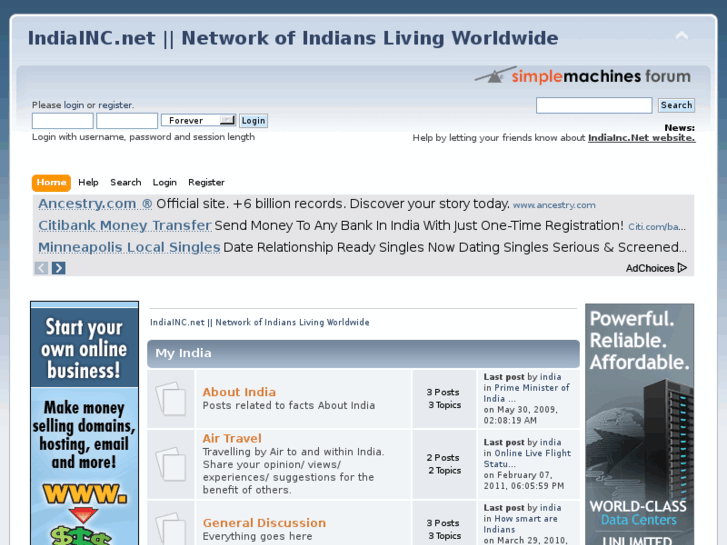The width and height of the screenshot is (727, 545).
Task: Open the Forever session length dropdown
Action: (198, 121)
